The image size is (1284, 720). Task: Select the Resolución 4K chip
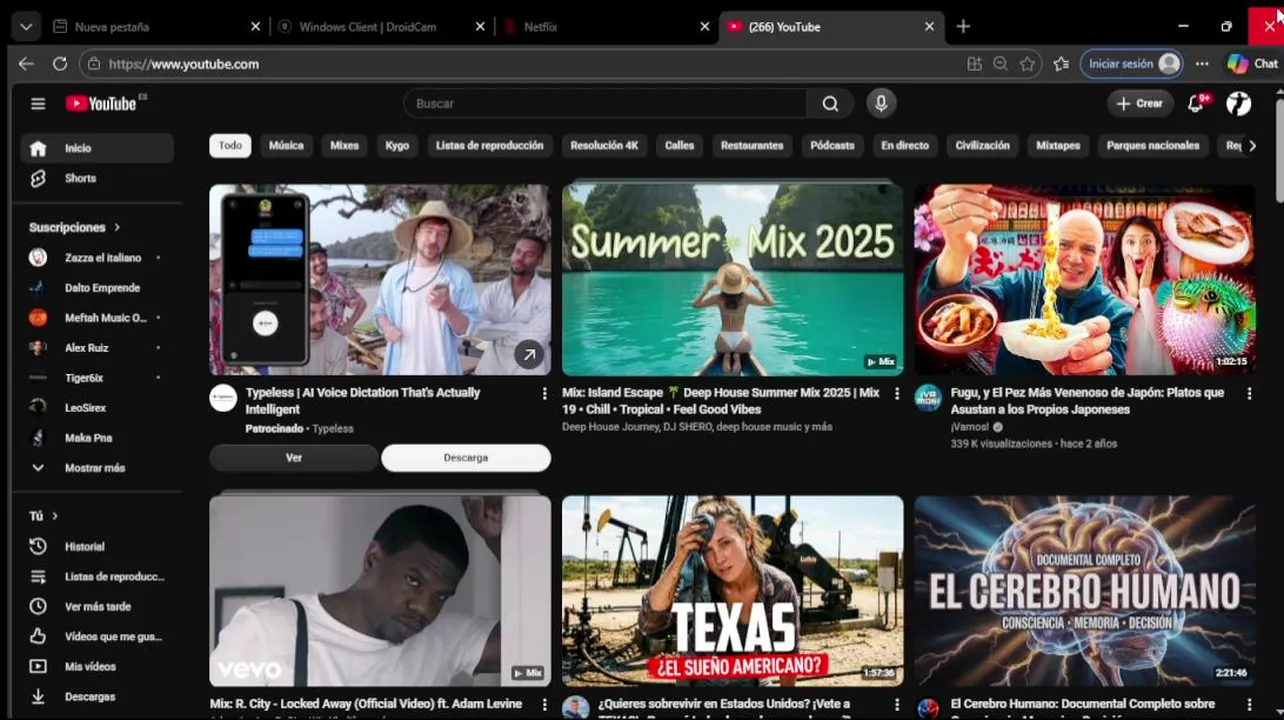tap(604, 146)
